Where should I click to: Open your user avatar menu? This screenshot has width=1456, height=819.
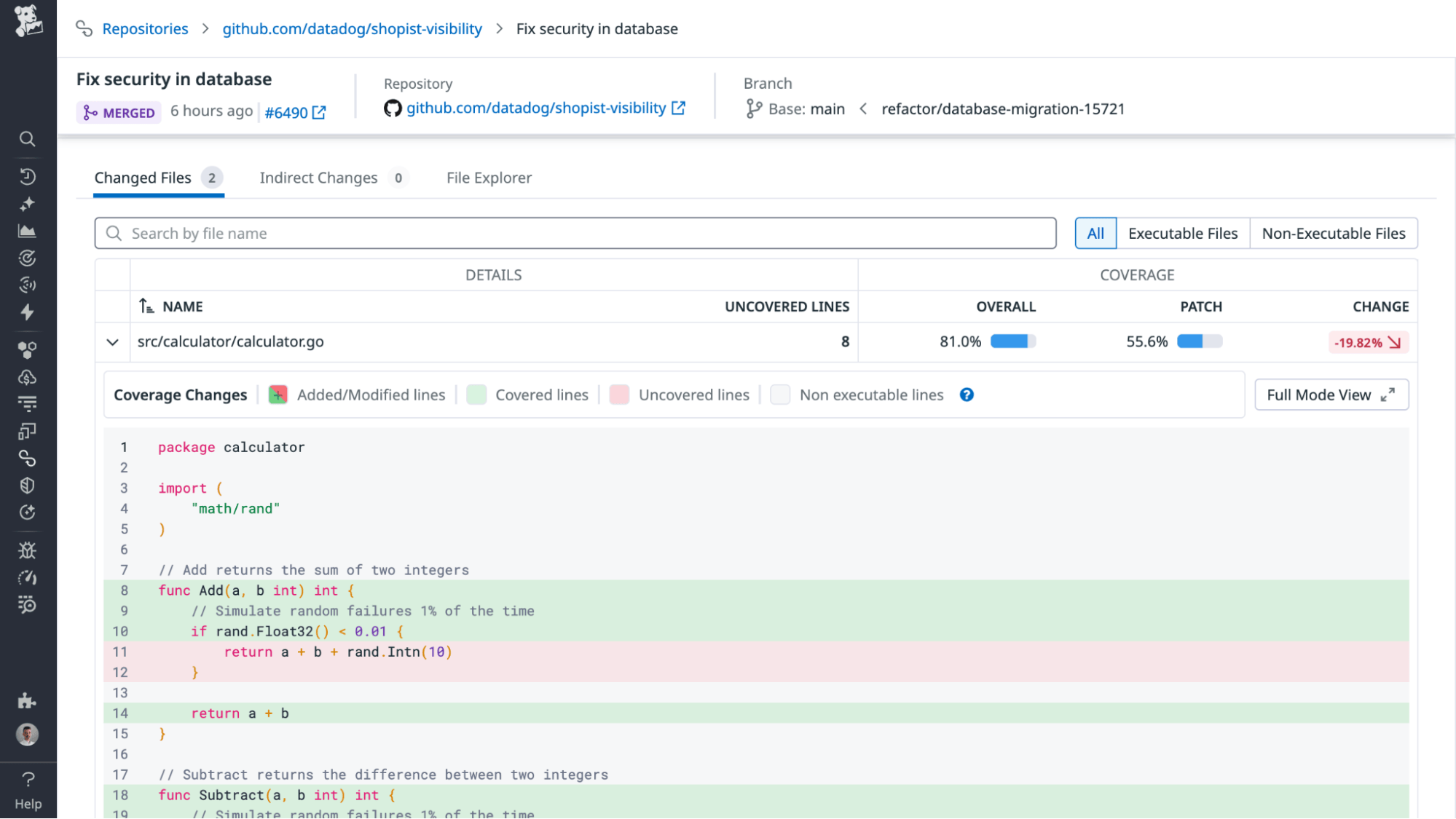(x=28, y=735)
